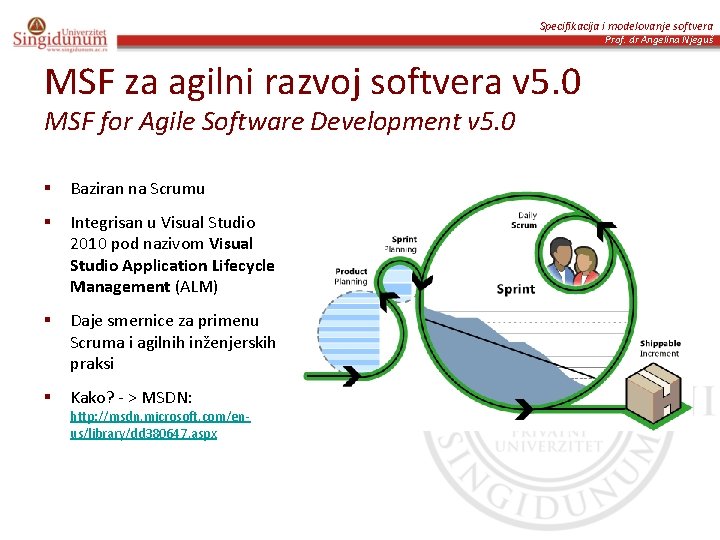Click the 'Product Planning' diagram label

[351, 276]
